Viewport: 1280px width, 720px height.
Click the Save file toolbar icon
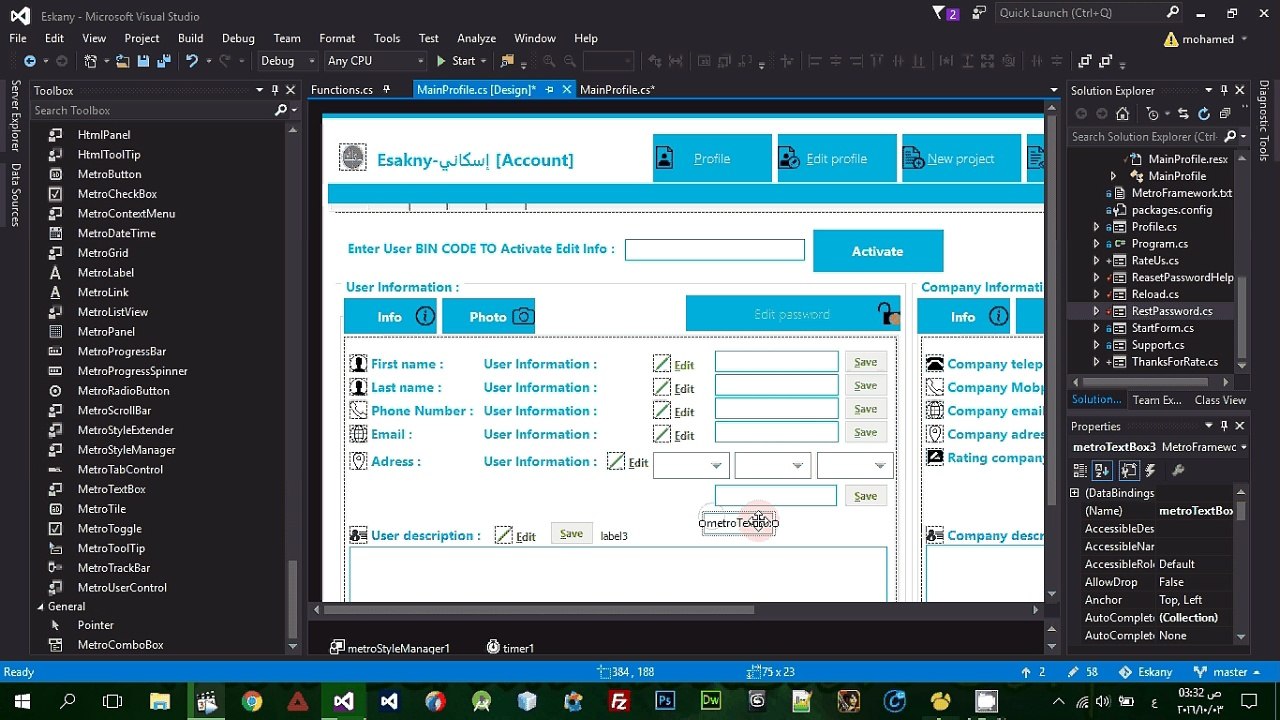point(142,61)
